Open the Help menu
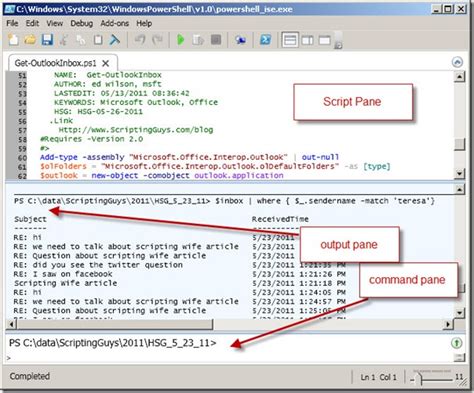 [x=144, y=23]
